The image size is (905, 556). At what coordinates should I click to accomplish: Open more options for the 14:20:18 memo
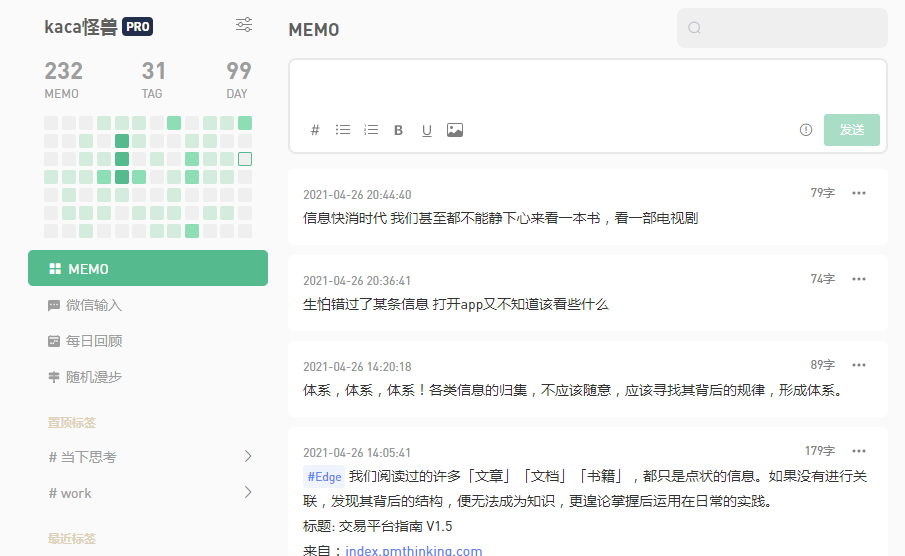(x=859, y=365)
